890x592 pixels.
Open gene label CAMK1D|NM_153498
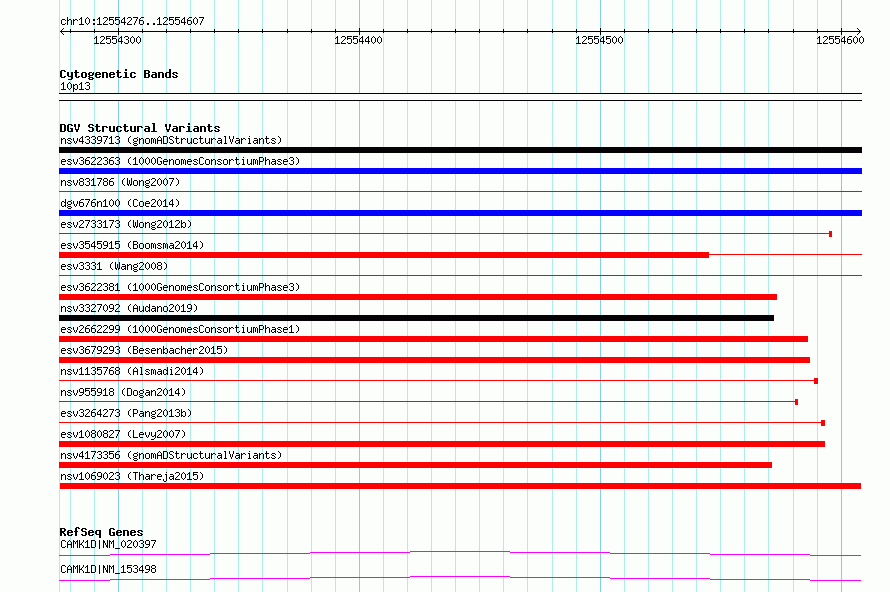108,569
